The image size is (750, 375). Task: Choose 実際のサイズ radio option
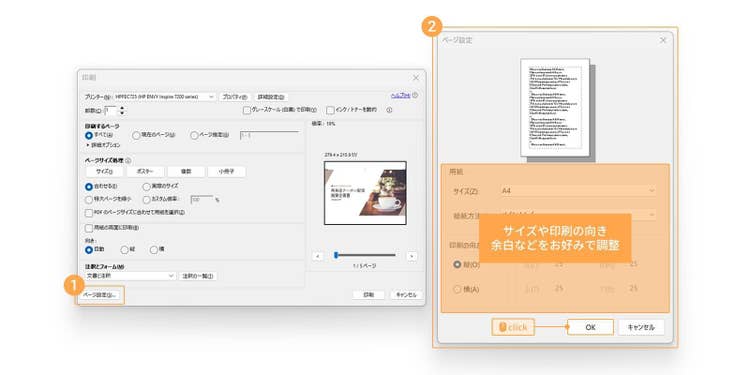[x=146, y=187]
